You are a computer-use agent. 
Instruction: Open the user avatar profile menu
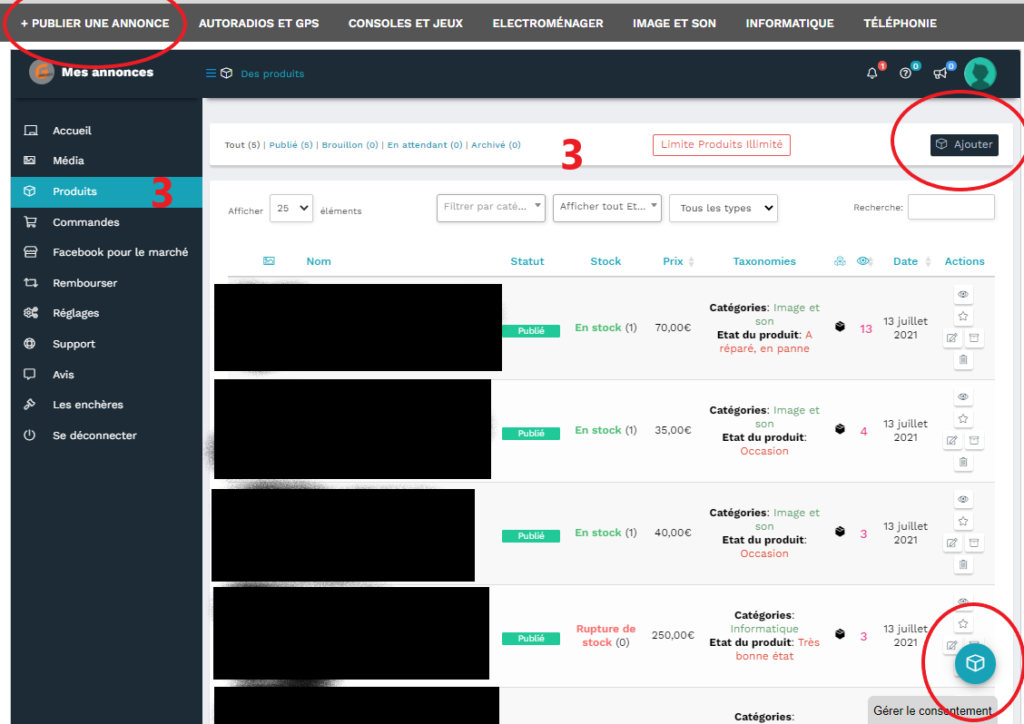(x=980, y=73)
